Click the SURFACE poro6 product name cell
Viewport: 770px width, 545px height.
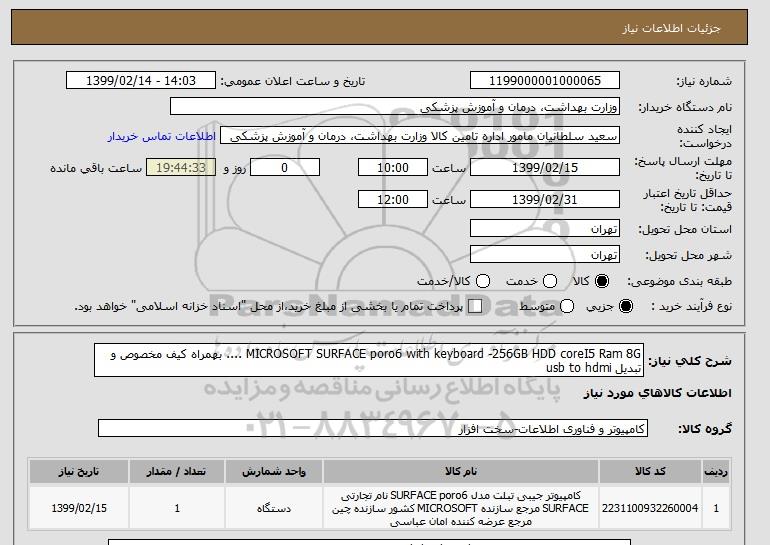tap(461, 508)
